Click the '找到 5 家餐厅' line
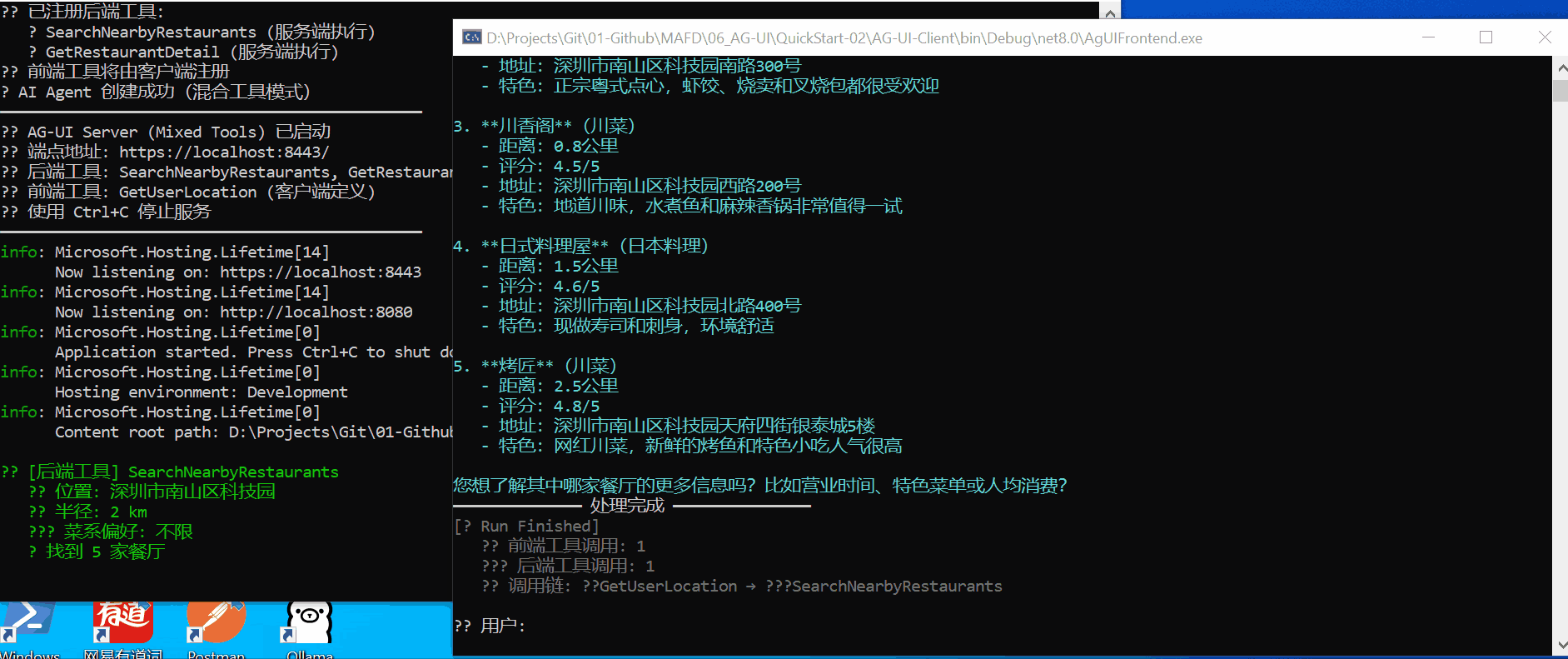1568x659 pixels. tap(97, 552)
